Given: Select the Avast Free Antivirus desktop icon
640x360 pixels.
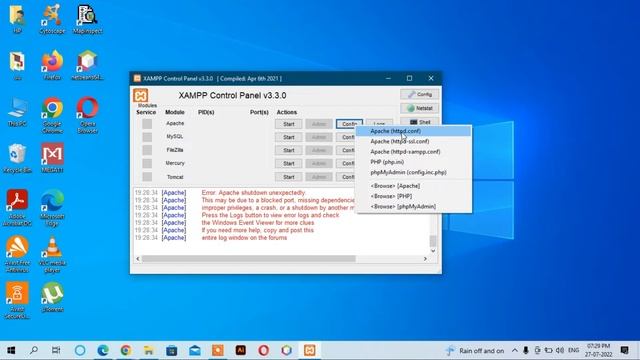Looking at the screenshot, I should pyautogui.click(x=17, y=254).
